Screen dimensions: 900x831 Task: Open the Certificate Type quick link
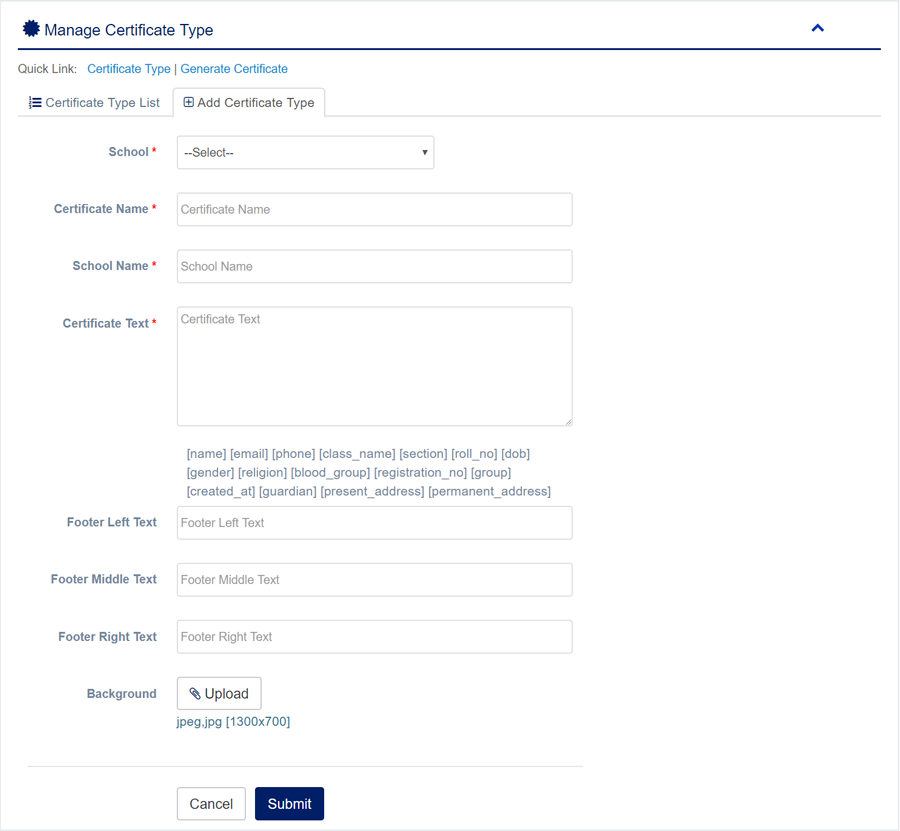pos(129,69)
